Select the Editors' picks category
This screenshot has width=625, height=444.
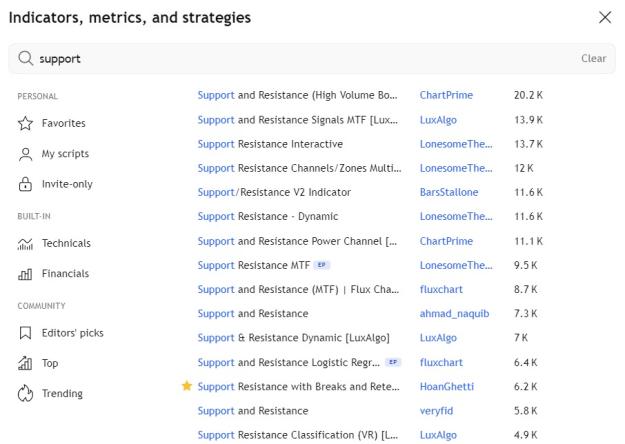pyautogui.click(x=73, y=333)
